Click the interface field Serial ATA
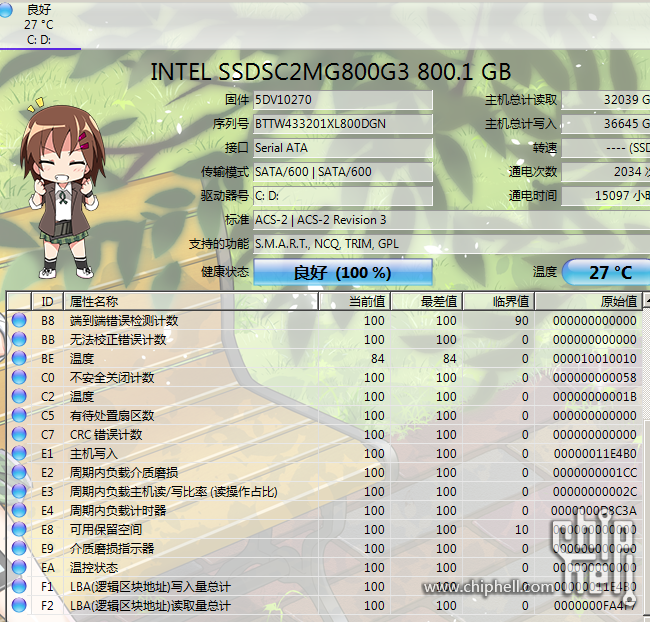Screen dimensions: 650x622 [x=343, y=148]
